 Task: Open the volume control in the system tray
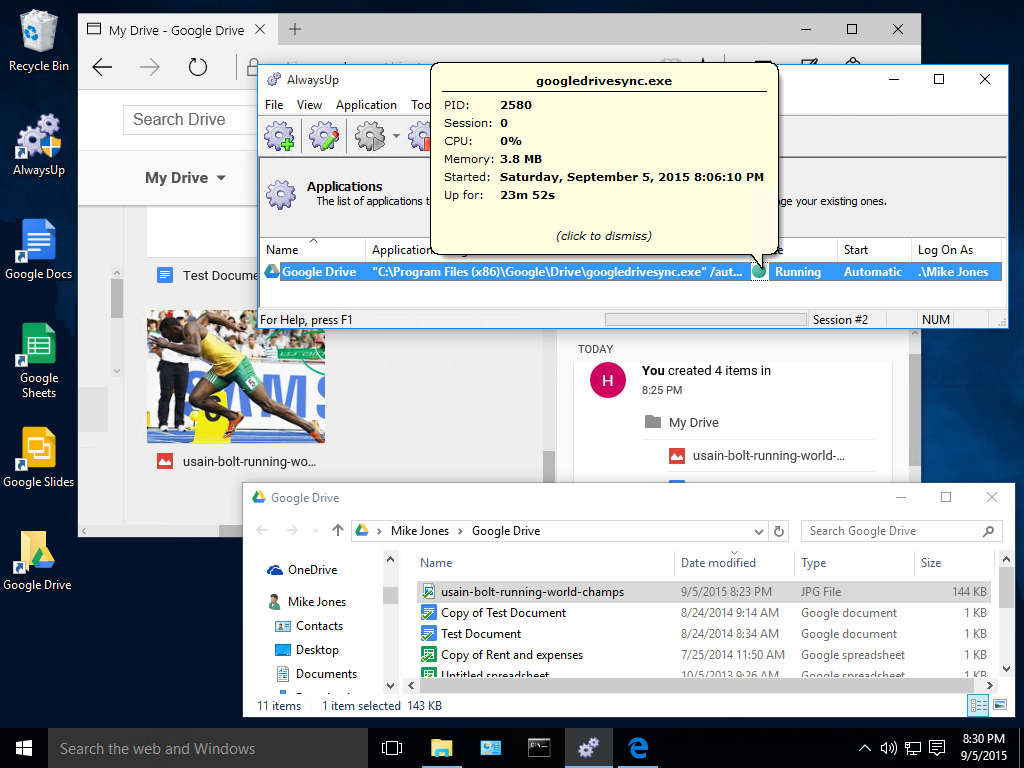[x=888, y=748]
